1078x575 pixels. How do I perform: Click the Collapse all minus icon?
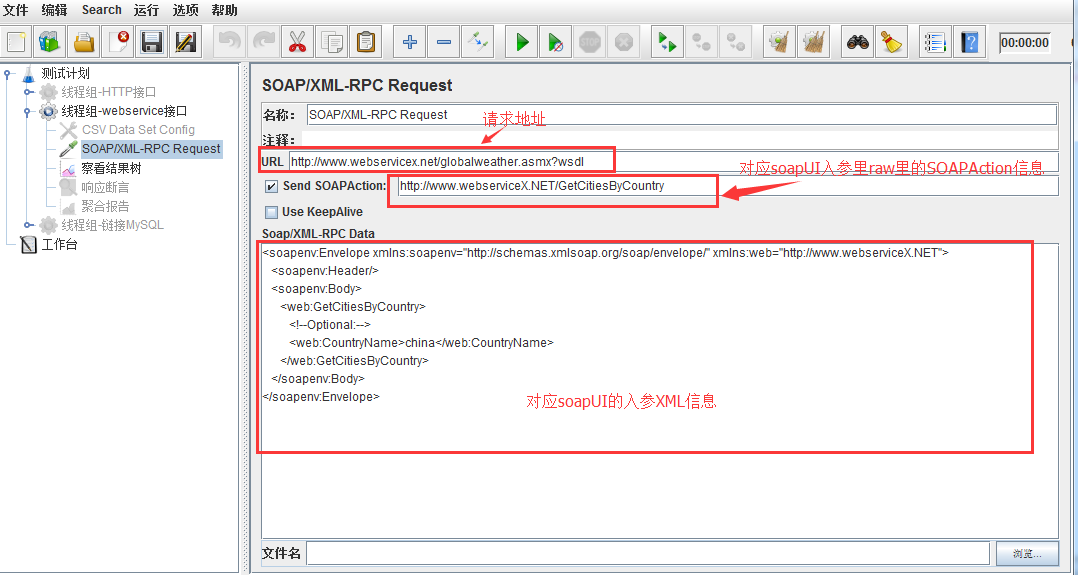(443, 43)
